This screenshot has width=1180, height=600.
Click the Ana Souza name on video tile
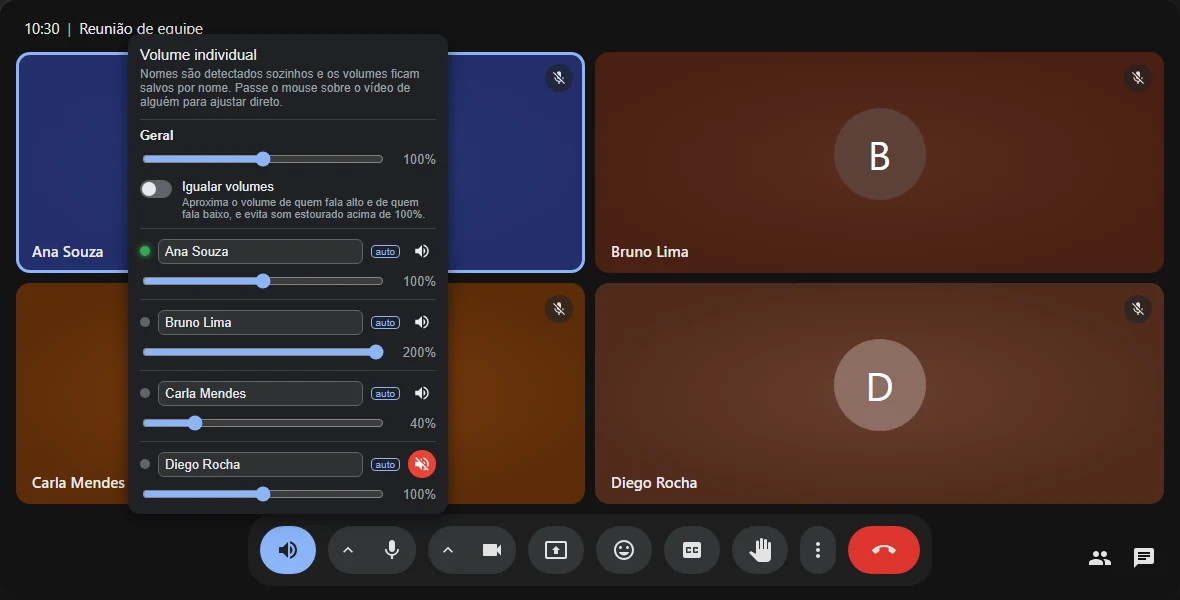coord(68,251)
